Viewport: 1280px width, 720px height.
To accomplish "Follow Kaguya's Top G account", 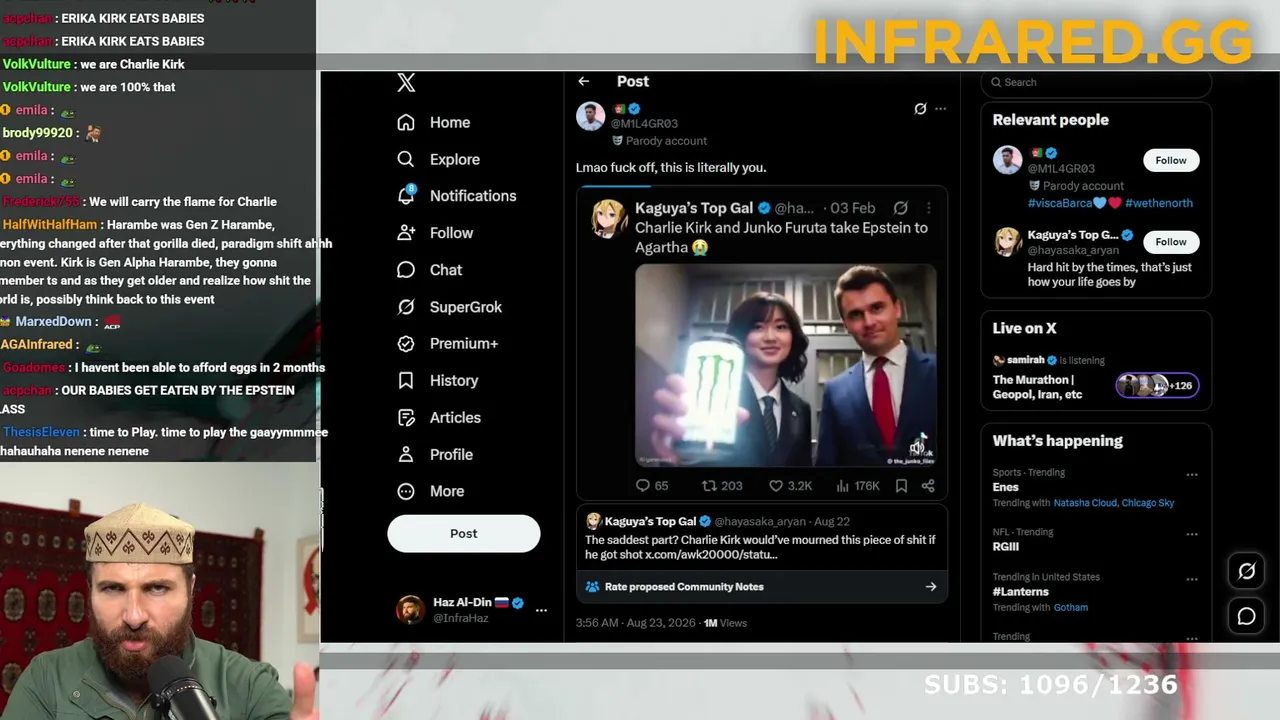I will coord(1171,242).
